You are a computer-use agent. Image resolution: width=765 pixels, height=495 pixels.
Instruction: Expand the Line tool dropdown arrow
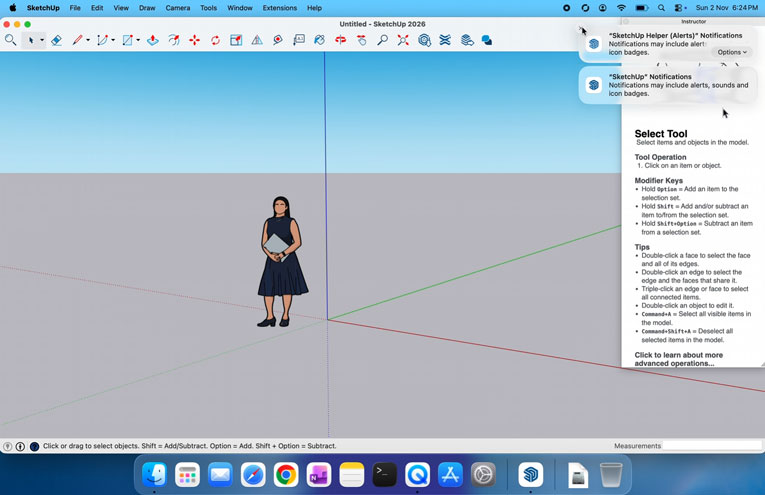coord(88,40)
